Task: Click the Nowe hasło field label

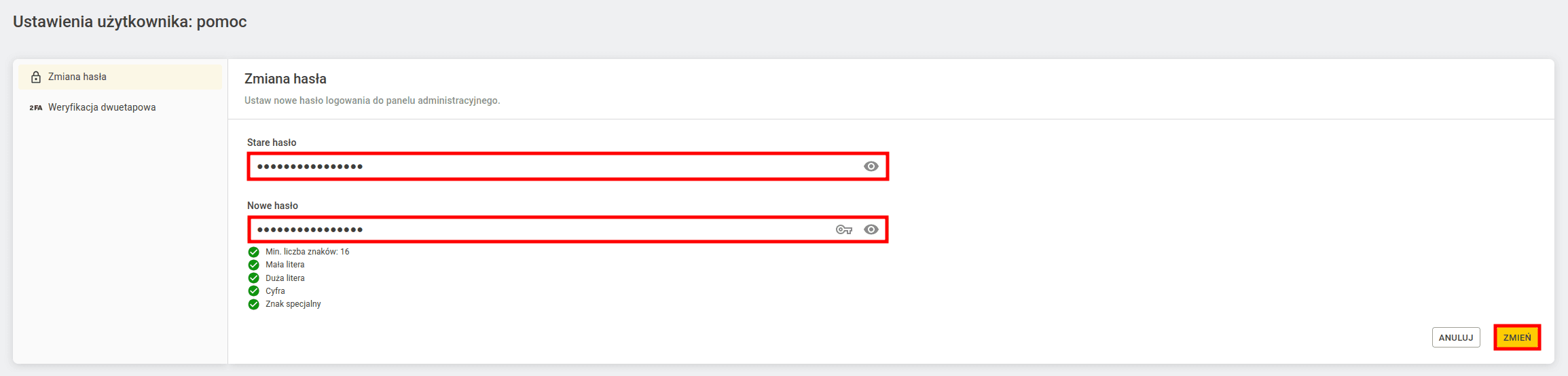Action: [272, 206]
